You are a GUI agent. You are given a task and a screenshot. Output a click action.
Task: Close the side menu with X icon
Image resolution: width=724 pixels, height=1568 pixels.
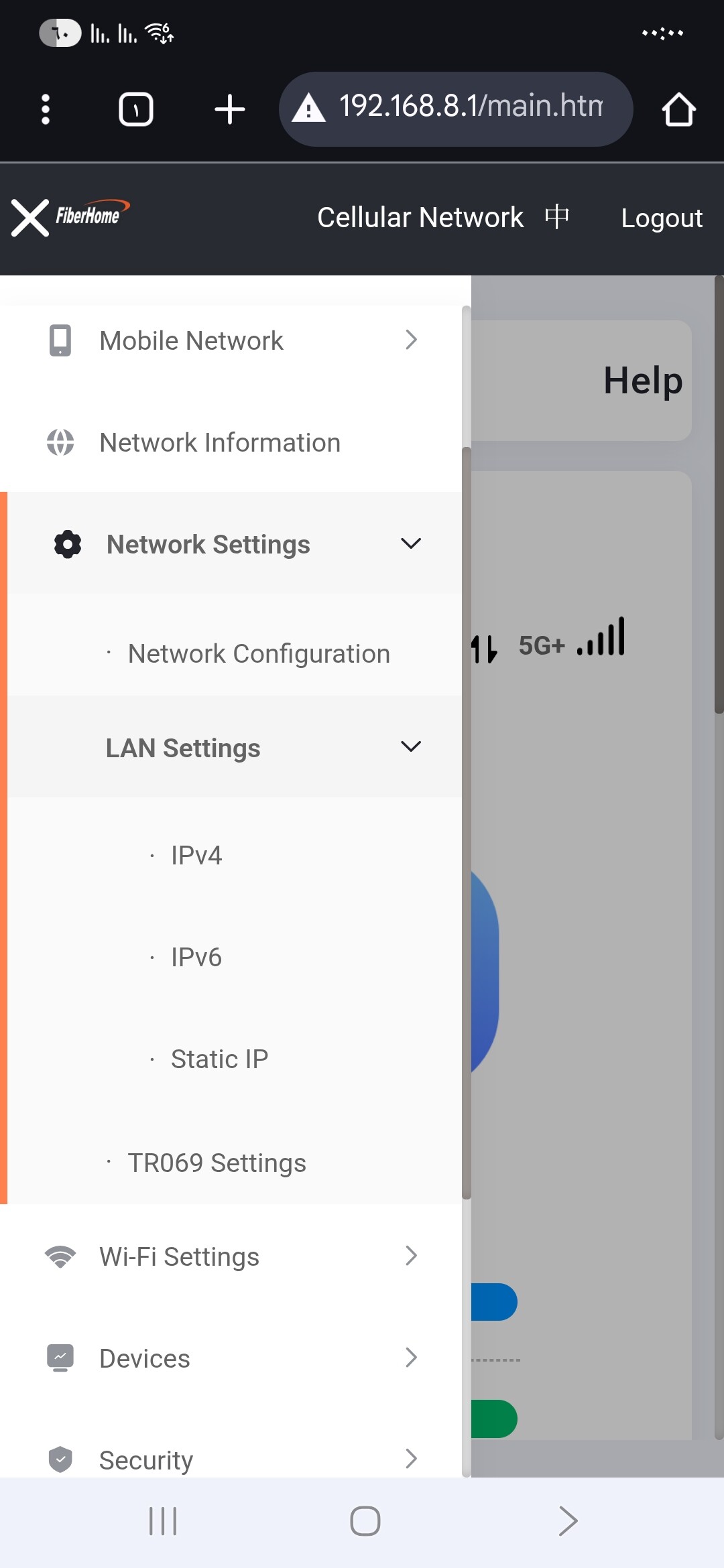30,218
